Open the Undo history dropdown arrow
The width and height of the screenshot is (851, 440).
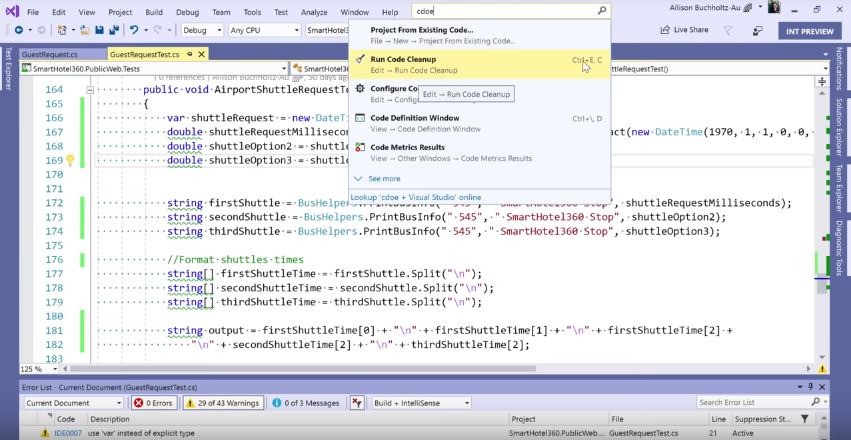(x=145, y=30)
